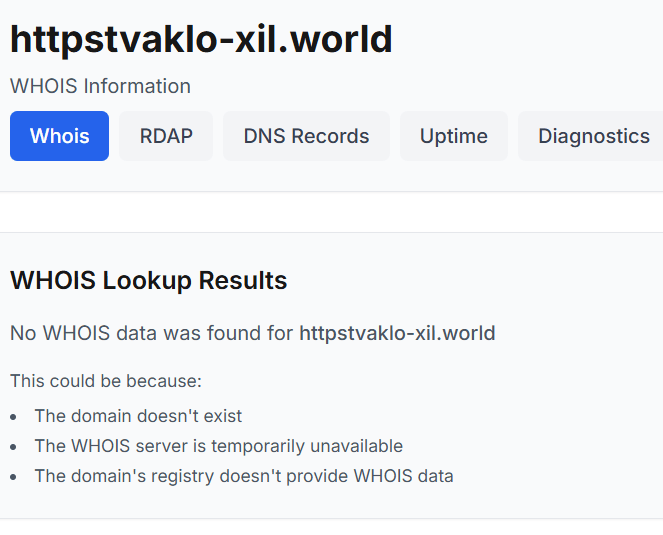Click the bold domain name in results message
663x535 pixels.
point(397,333)
